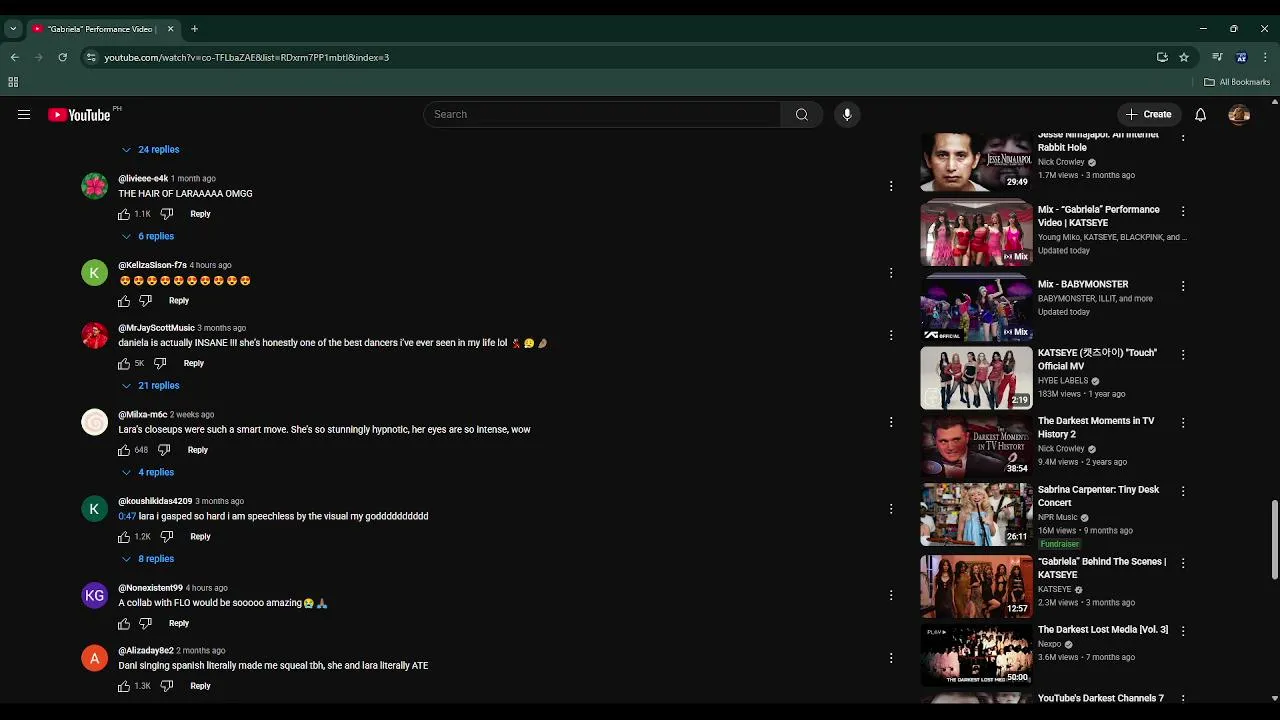1280x720 pixels.
Task: Bookmark this page with star icon
Action: point(1184,57)
